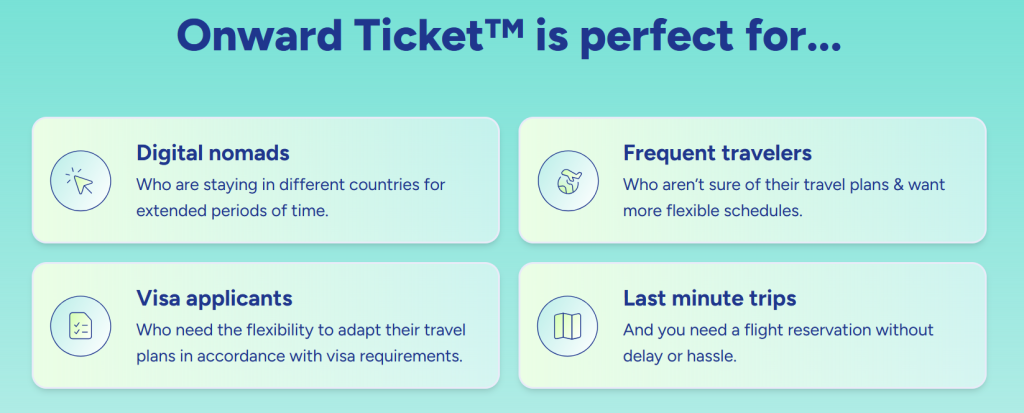Click the description starting "Who are staying in different countries"
This screenshot has width=1024, height=413.
pyautogui.click(x=291, y=185)
